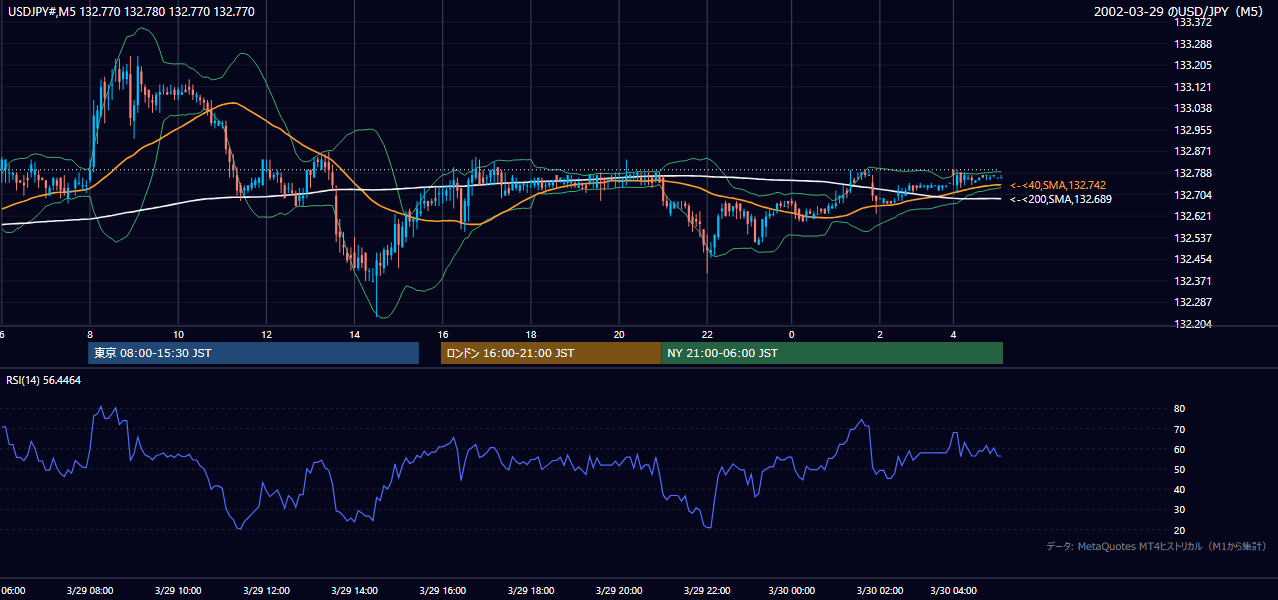Viewport: 1278px width, 600px height.
Task: Click hour label 14 under the price chart
Action: coord(354,334)
